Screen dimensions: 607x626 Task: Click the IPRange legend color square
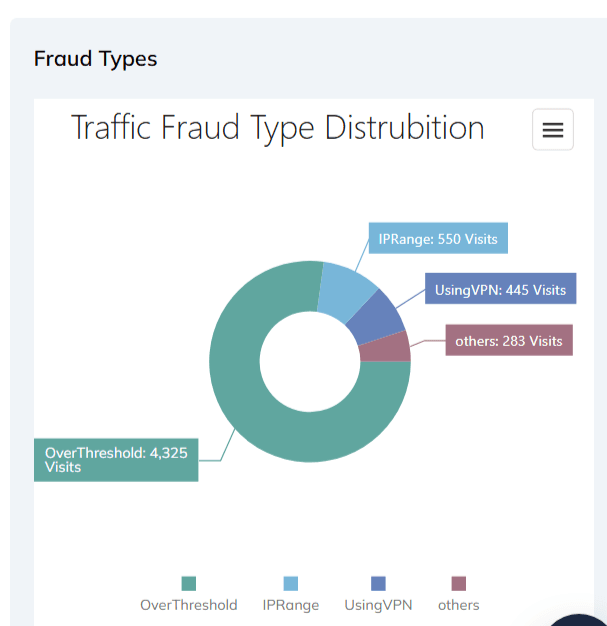[x=291, y=584]
